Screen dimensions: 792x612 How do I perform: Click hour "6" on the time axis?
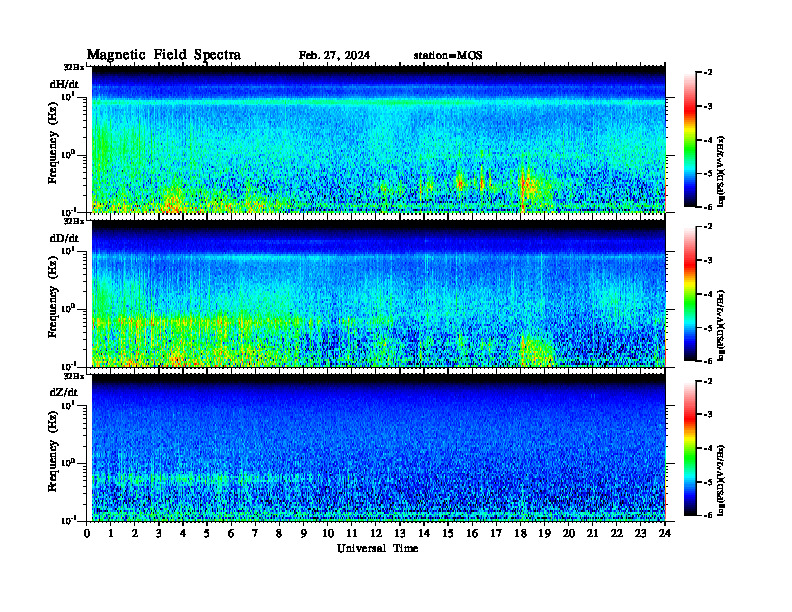tap(231, 534)
